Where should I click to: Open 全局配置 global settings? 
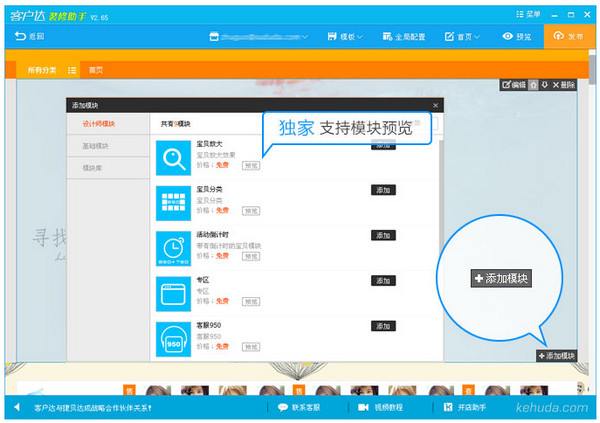pos(404,37)
